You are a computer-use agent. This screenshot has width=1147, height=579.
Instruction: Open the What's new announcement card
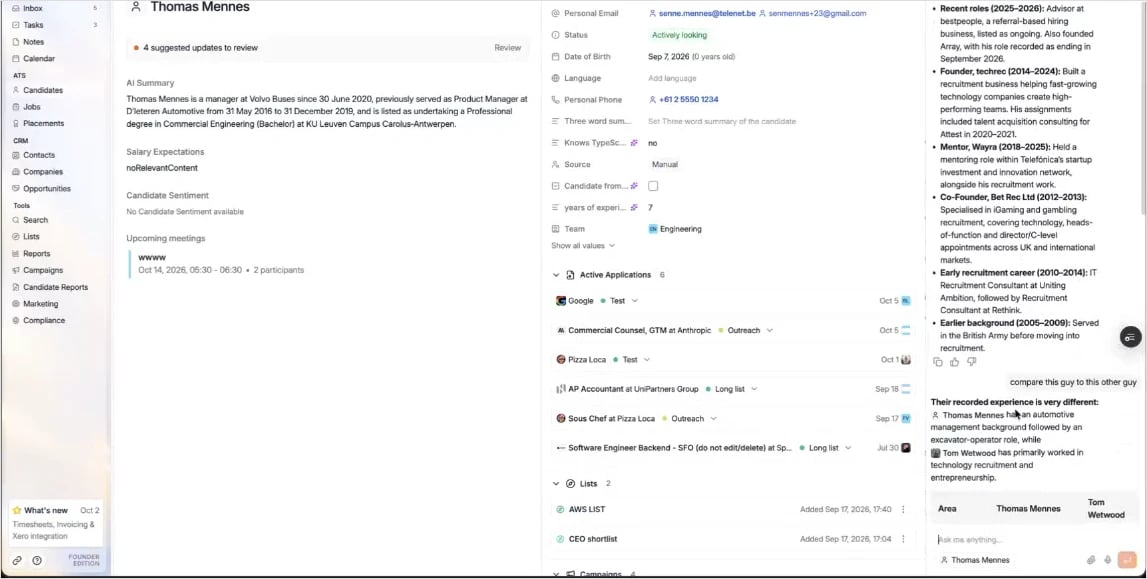(56, 523)
